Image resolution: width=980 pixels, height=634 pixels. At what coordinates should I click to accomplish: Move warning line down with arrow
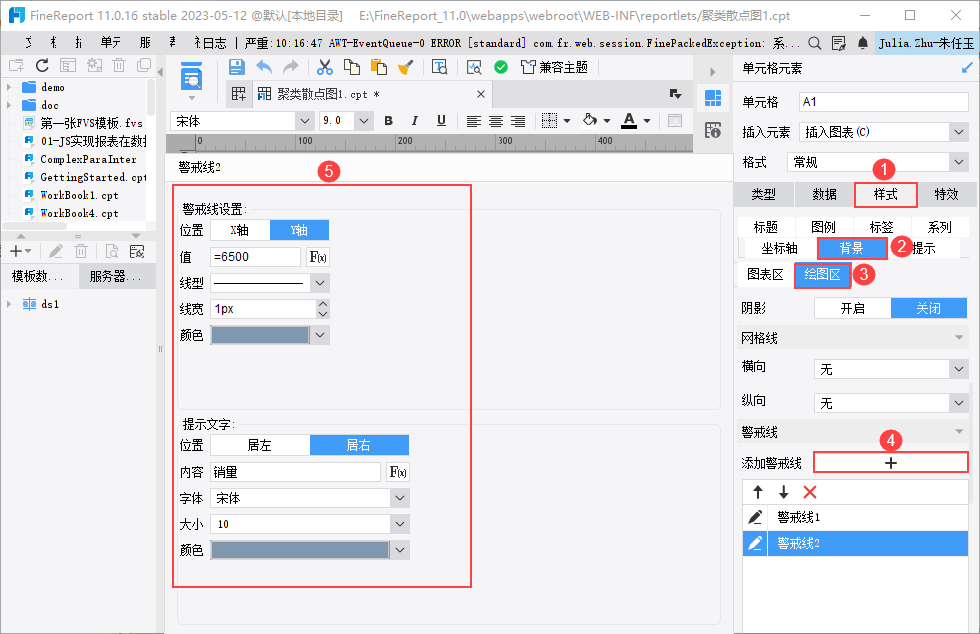tap(784, 492)
